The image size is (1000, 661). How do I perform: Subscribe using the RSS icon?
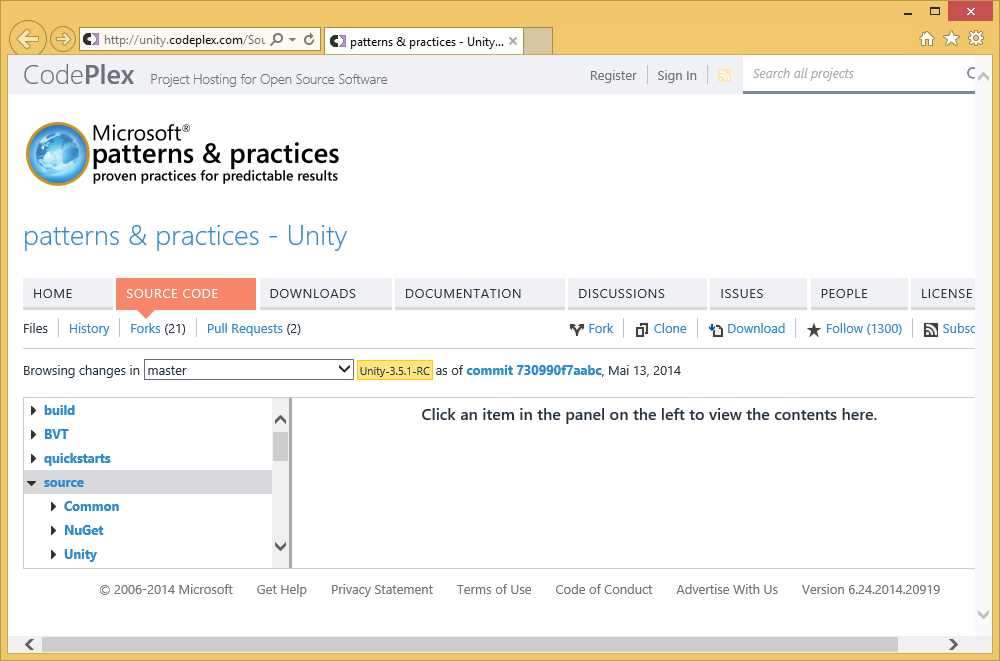coord(930,328)
